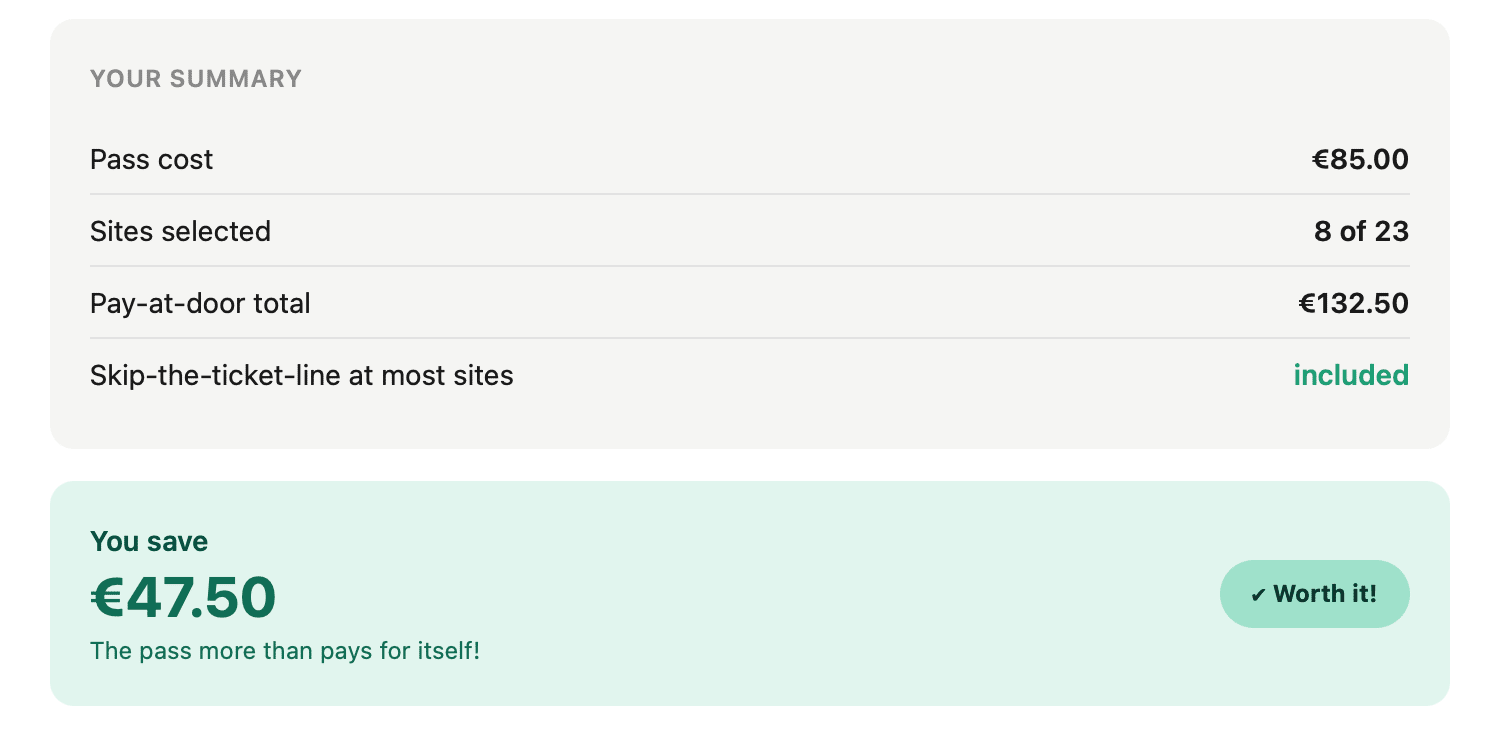
Task: Click the large €47.50 savings amount
Action: point(183,598)
